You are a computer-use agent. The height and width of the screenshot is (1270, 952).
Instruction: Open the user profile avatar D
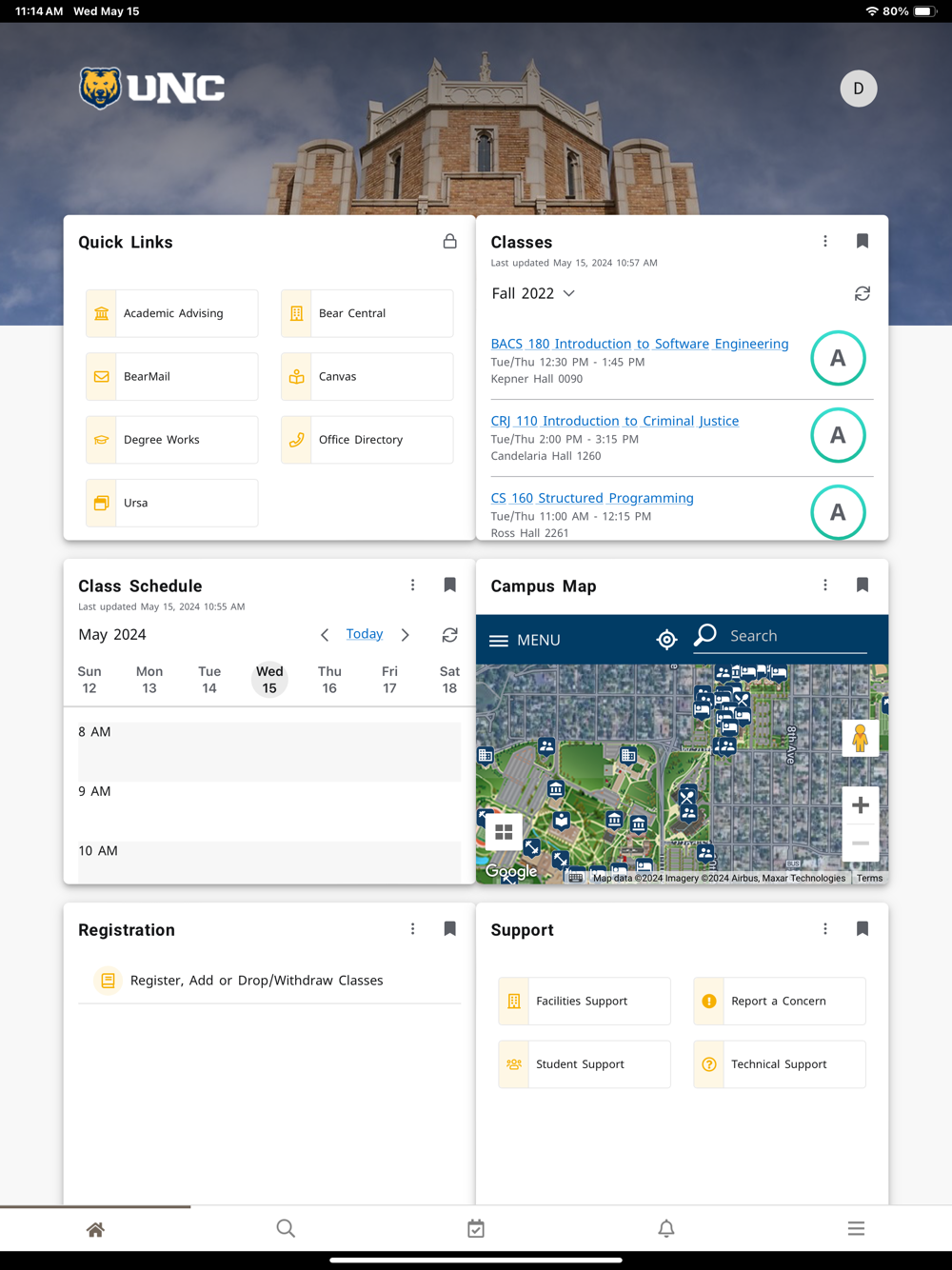point(858,89)
